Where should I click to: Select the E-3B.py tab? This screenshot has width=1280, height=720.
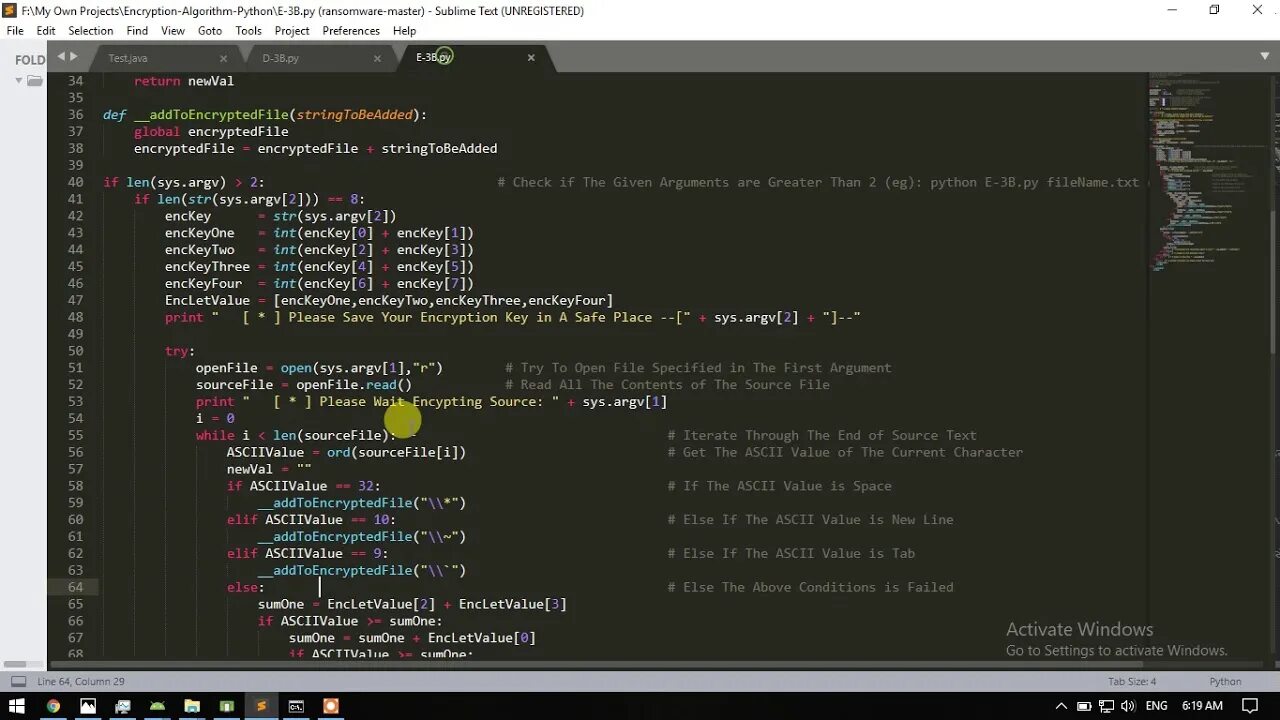(434, 58)
